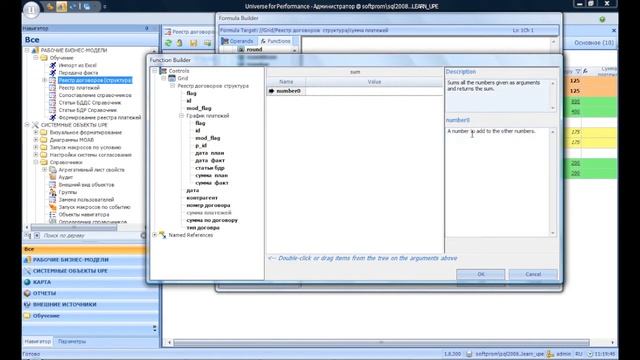
Task: Select p_id under График платежей
Action: 201,145
